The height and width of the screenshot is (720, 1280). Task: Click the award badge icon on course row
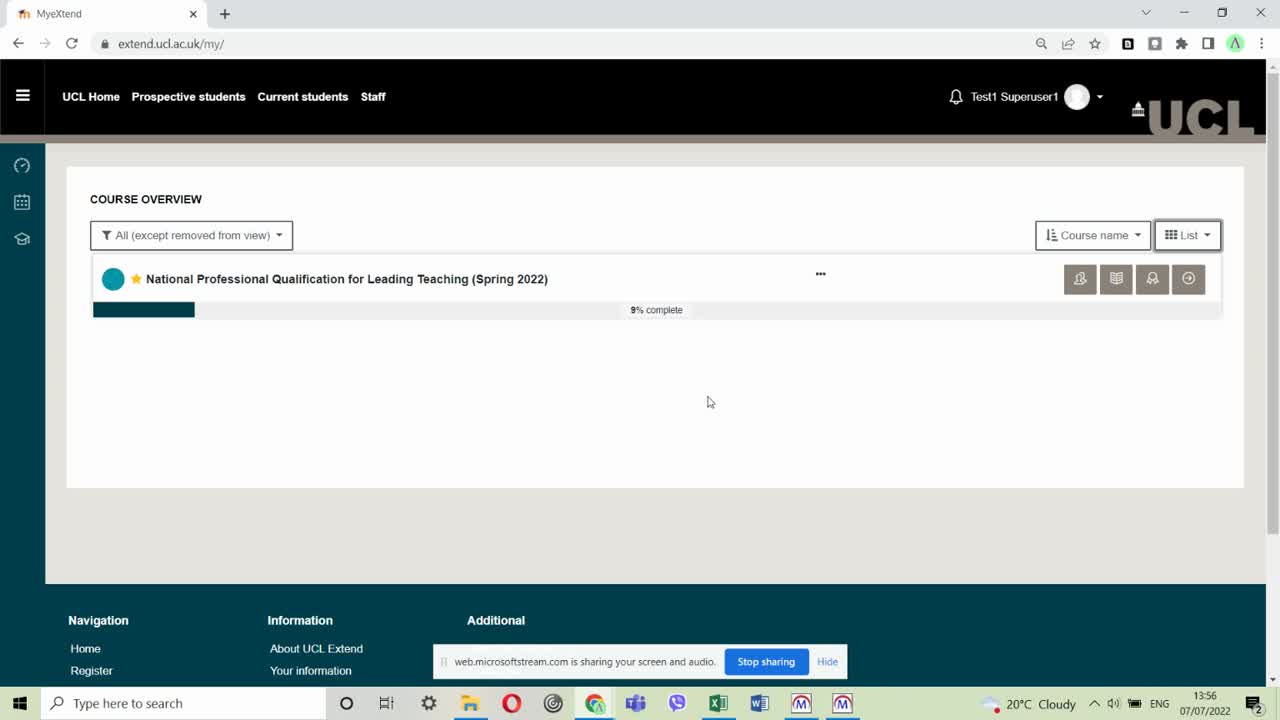tap(1152, 279)
